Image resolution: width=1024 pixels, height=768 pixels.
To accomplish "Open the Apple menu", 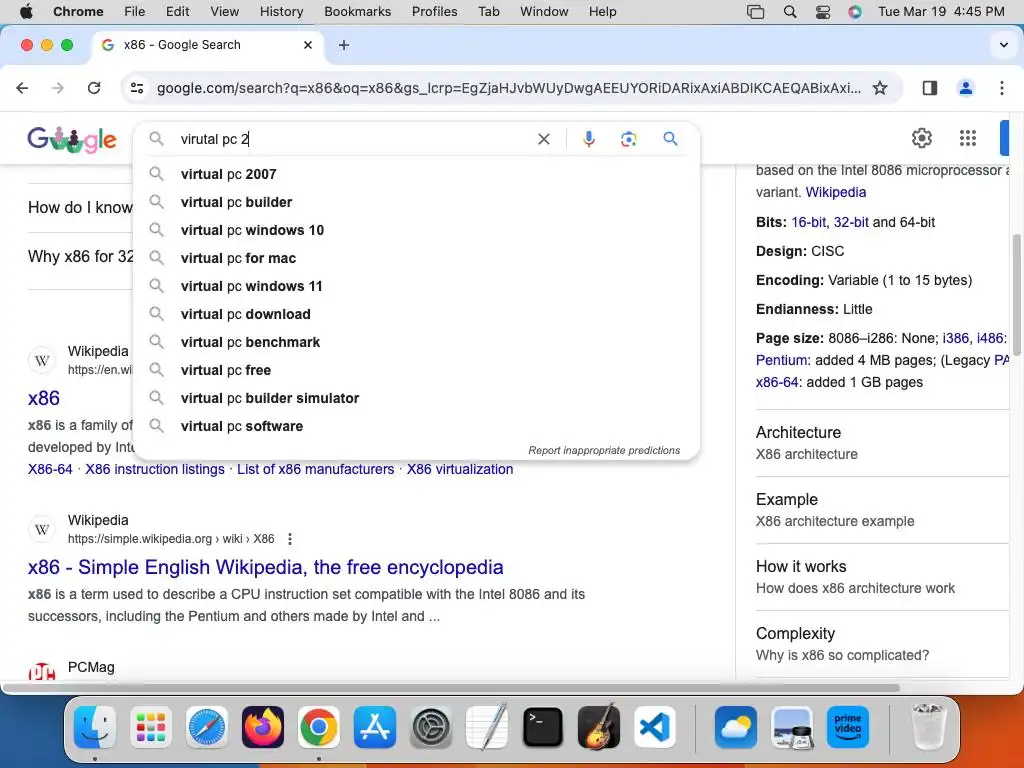I will [26, 12].
